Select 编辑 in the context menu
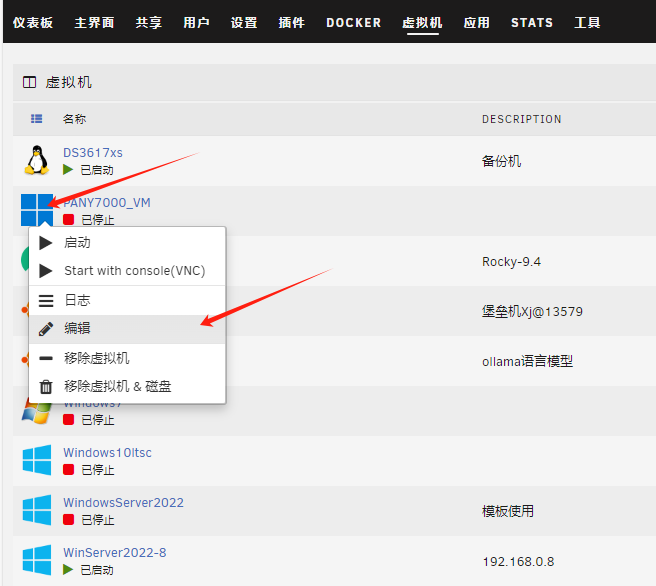 (x=77, y=328)
